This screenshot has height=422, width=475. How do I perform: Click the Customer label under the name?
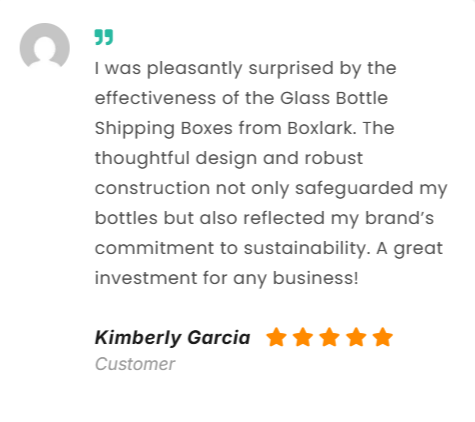click(135, 364)
